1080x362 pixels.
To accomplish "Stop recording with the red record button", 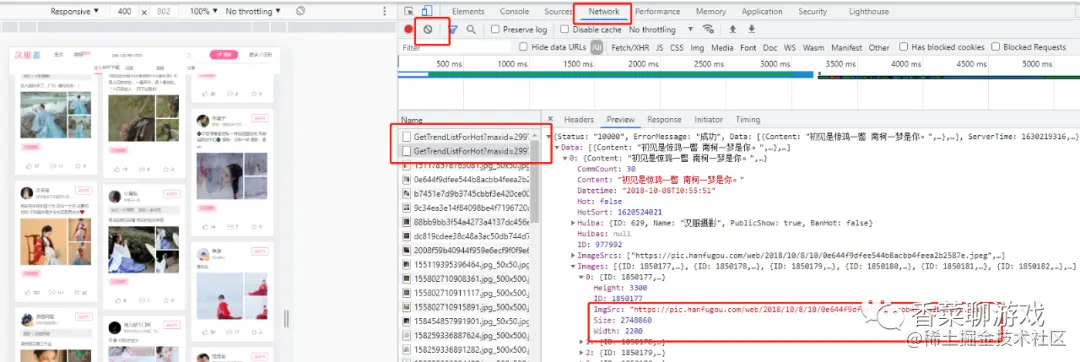I will click(408, 30).
